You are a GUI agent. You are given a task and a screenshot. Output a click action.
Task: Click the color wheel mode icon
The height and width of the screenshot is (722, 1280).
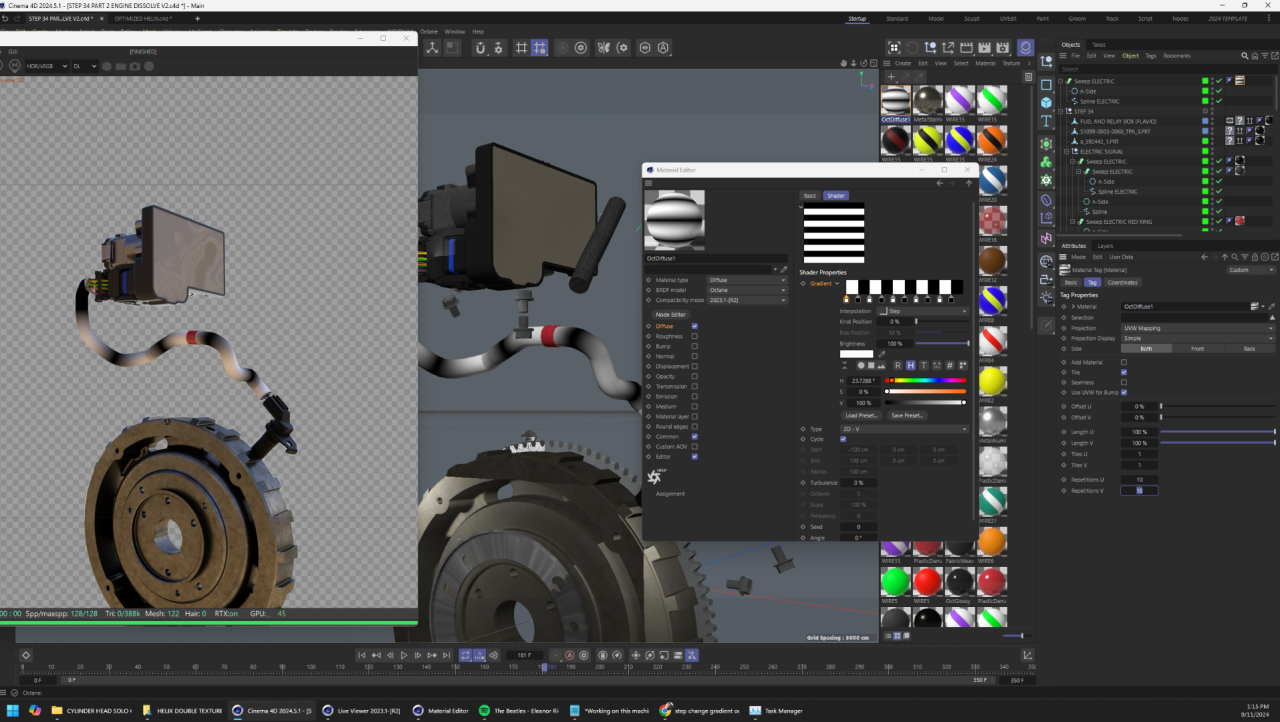pos(859,365)
